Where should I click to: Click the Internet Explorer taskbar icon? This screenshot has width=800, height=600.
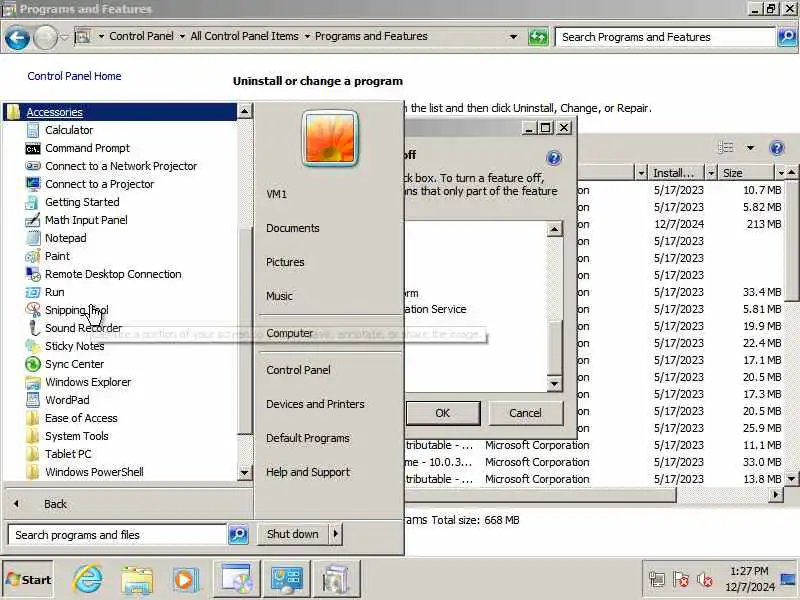pos(88,579)
